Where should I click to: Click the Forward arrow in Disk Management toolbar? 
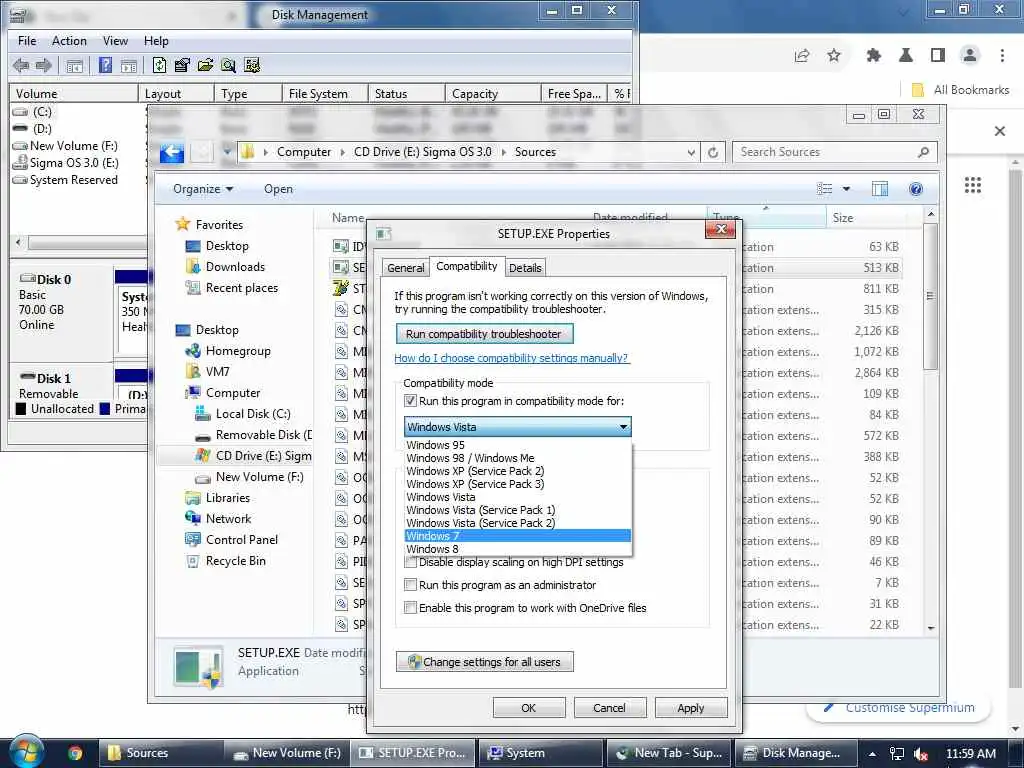(44, 65)
